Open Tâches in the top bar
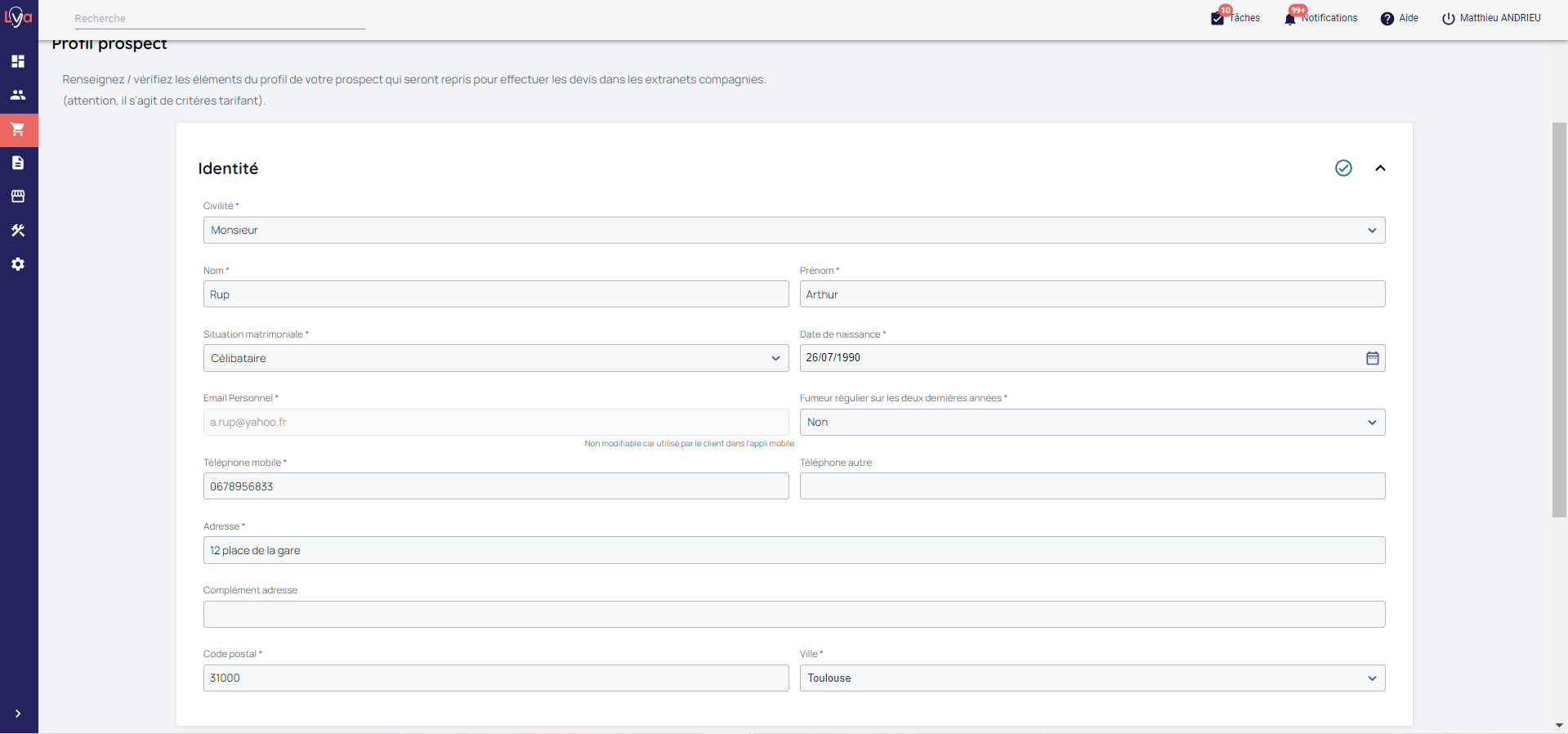The image size is (1568, 734). click(x=1235, y=18)
